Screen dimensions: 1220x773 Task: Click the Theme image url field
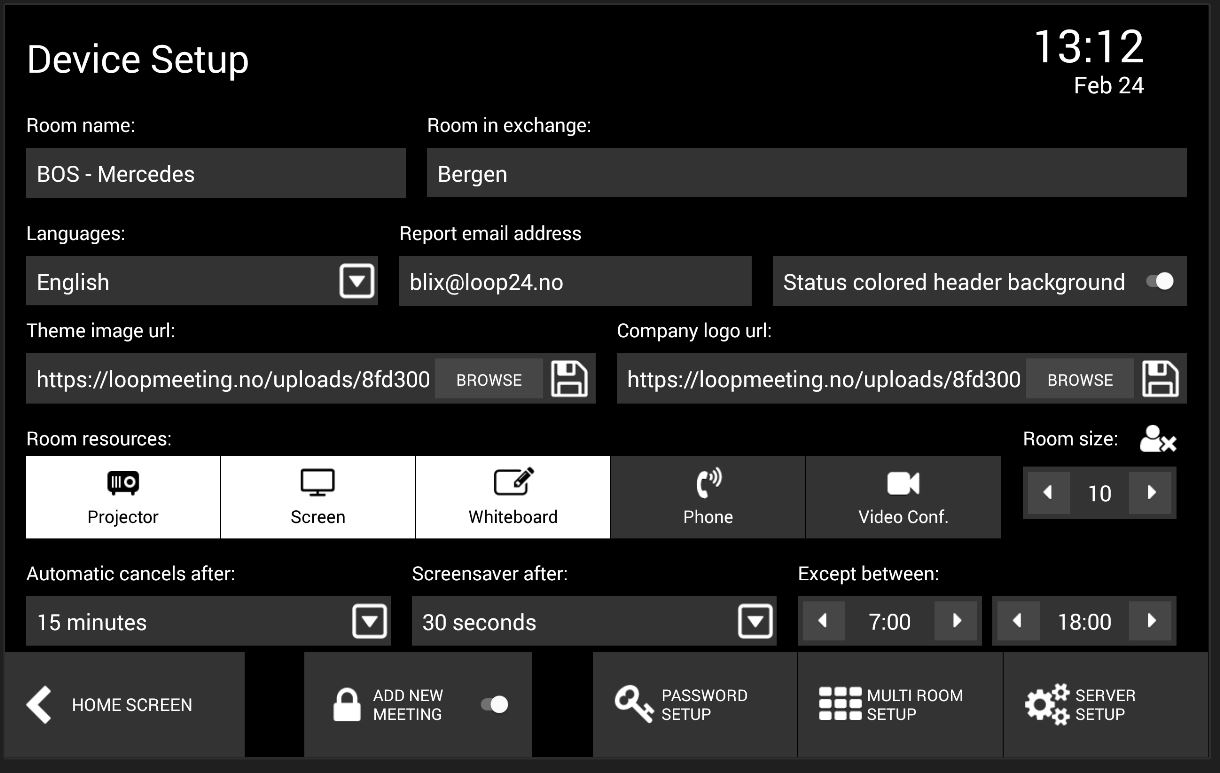[x=231, y=379]
